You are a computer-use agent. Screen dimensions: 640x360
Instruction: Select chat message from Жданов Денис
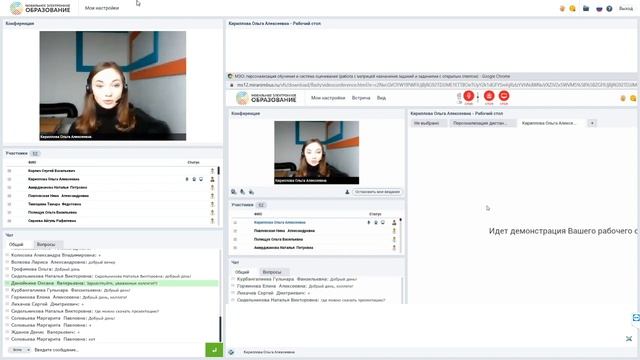(x=45, y=332)
